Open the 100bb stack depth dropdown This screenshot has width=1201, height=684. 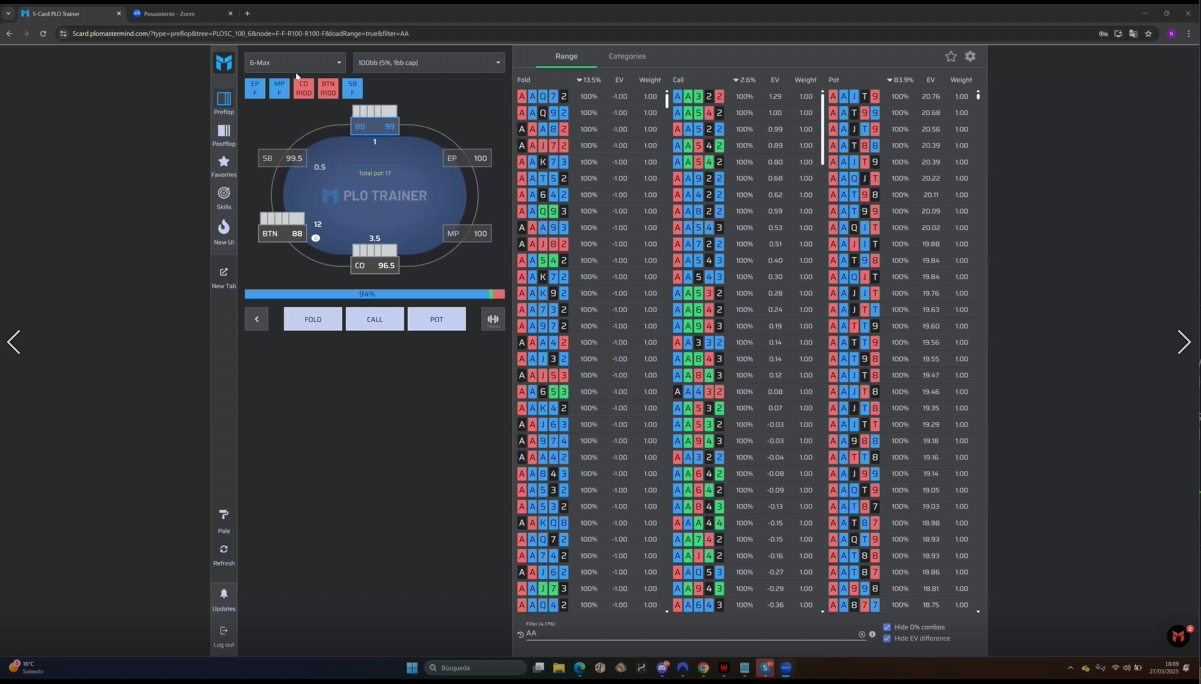tap(429, 63)
